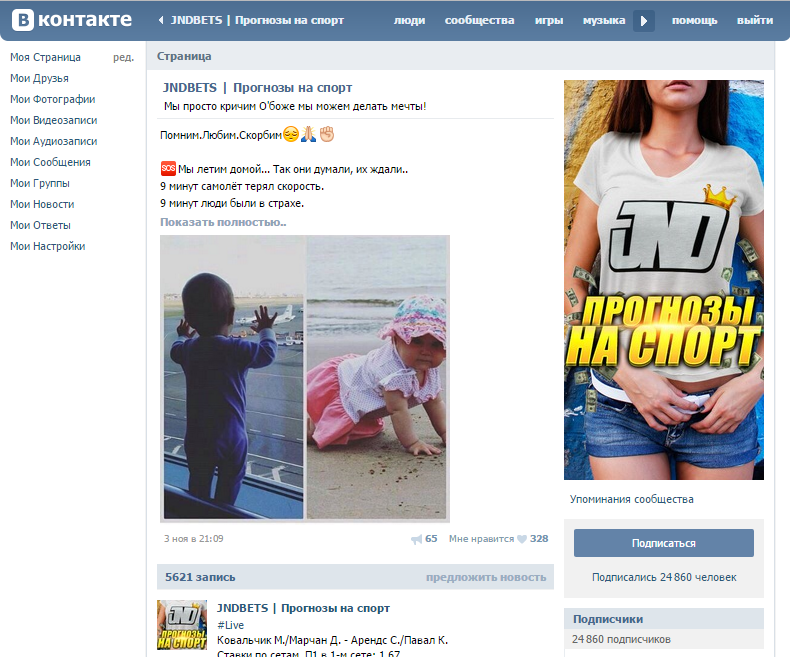Click the music player play icon

coord(644,21)
